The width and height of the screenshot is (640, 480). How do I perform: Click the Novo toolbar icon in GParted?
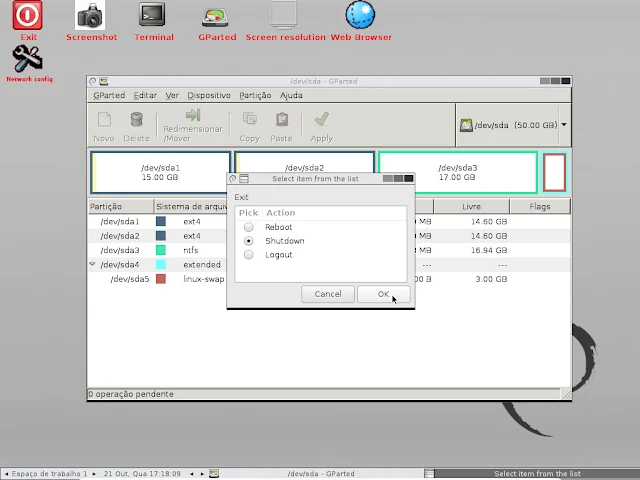point(104,127)
